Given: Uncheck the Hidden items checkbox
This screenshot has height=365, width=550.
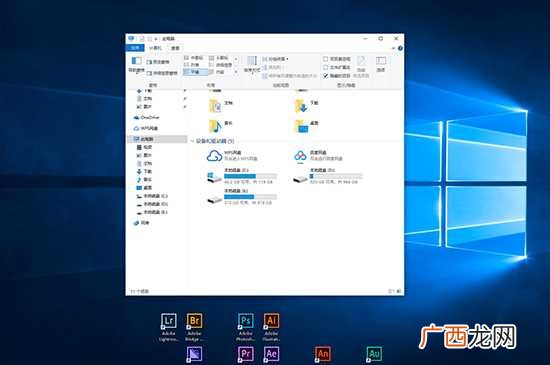Looking at the screenshot, I should tap(325, 75).
